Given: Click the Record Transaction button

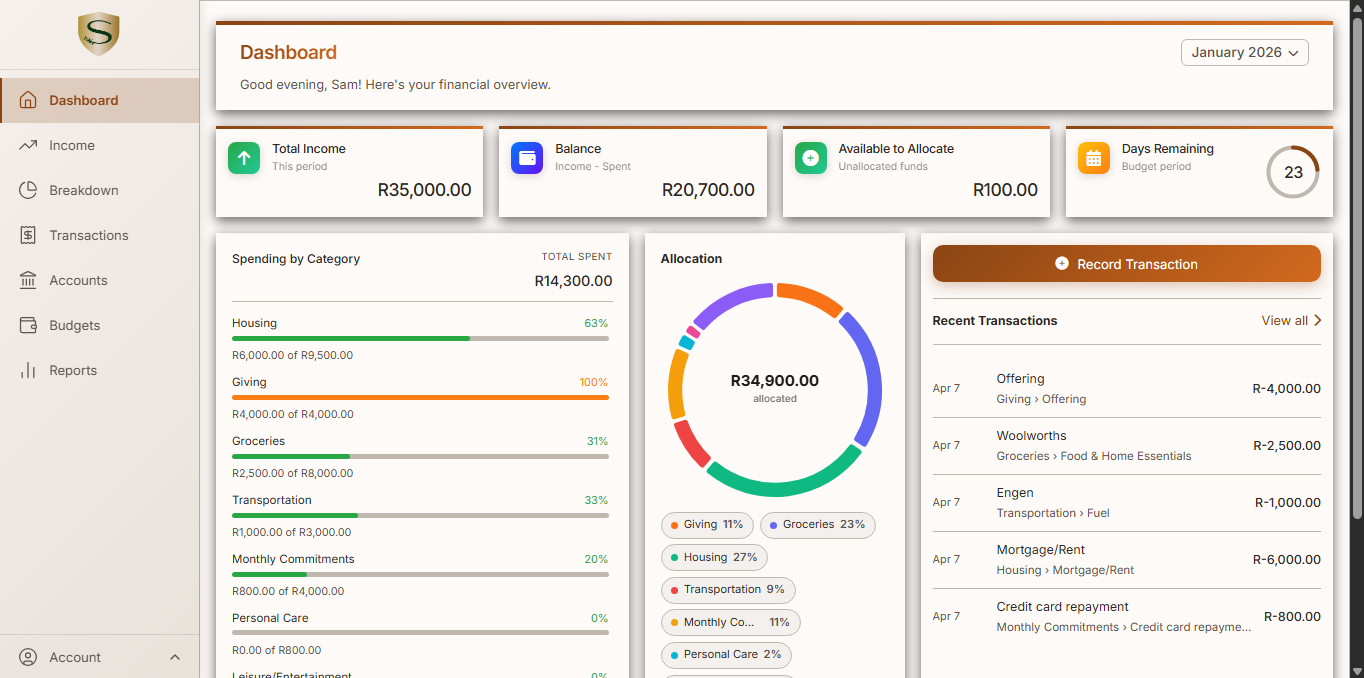Looking at the screenshot, I should coord(1126,264).
